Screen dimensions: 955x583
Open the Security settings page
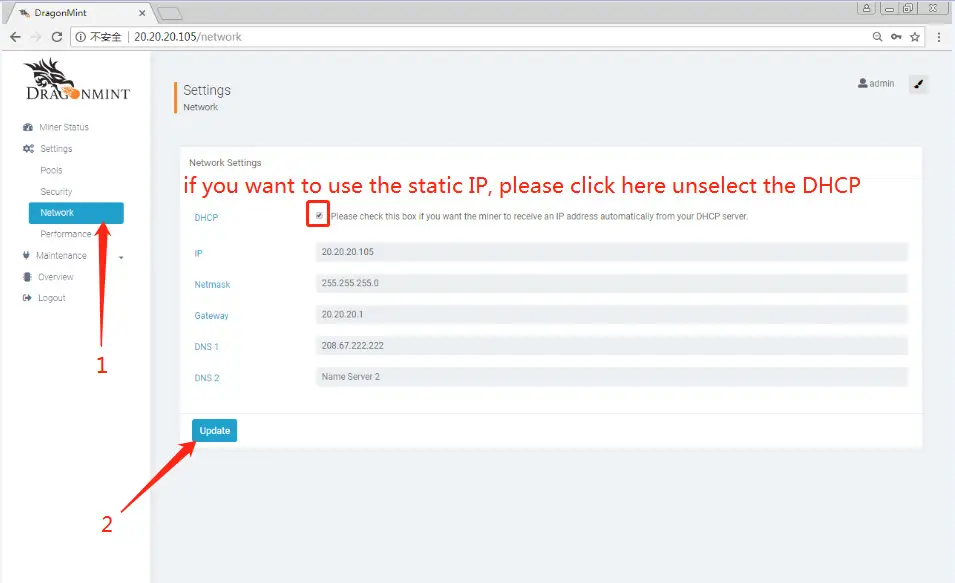click(x=54, y=191)
